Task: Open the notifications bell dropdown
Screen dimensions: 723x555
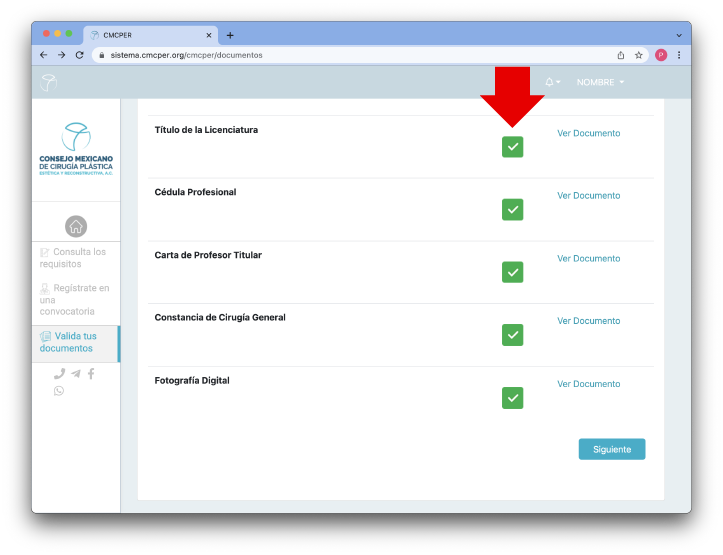Action: pos(551,82)
